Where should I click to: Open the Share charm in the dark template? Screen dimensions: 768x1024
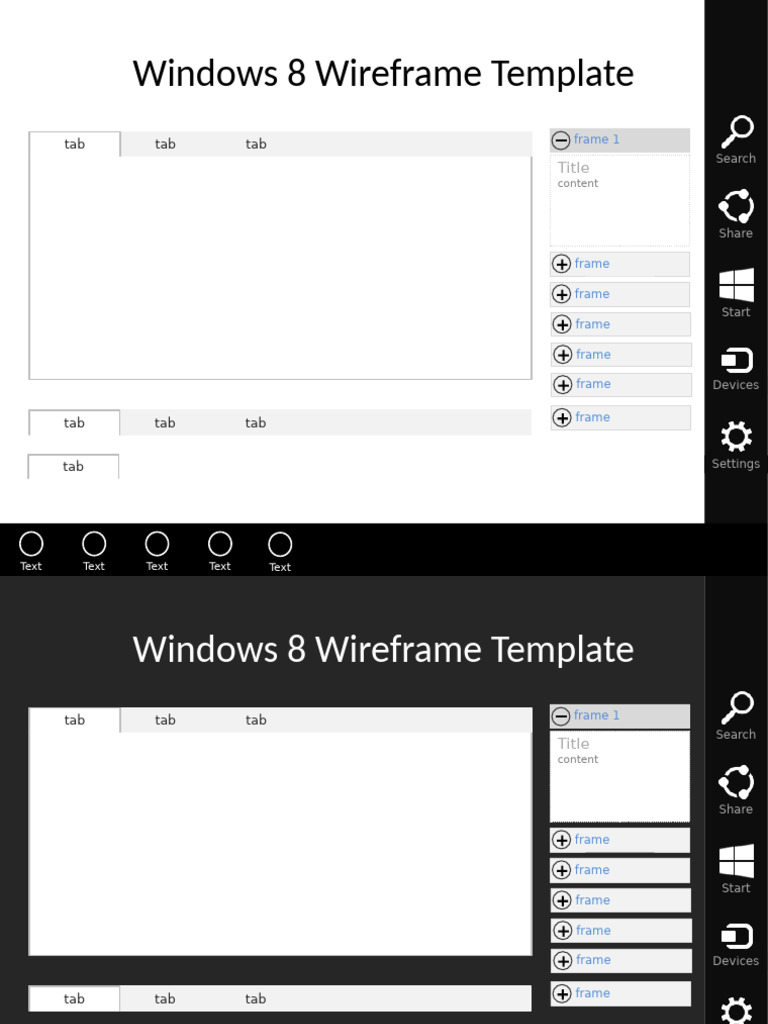[736, 791]
